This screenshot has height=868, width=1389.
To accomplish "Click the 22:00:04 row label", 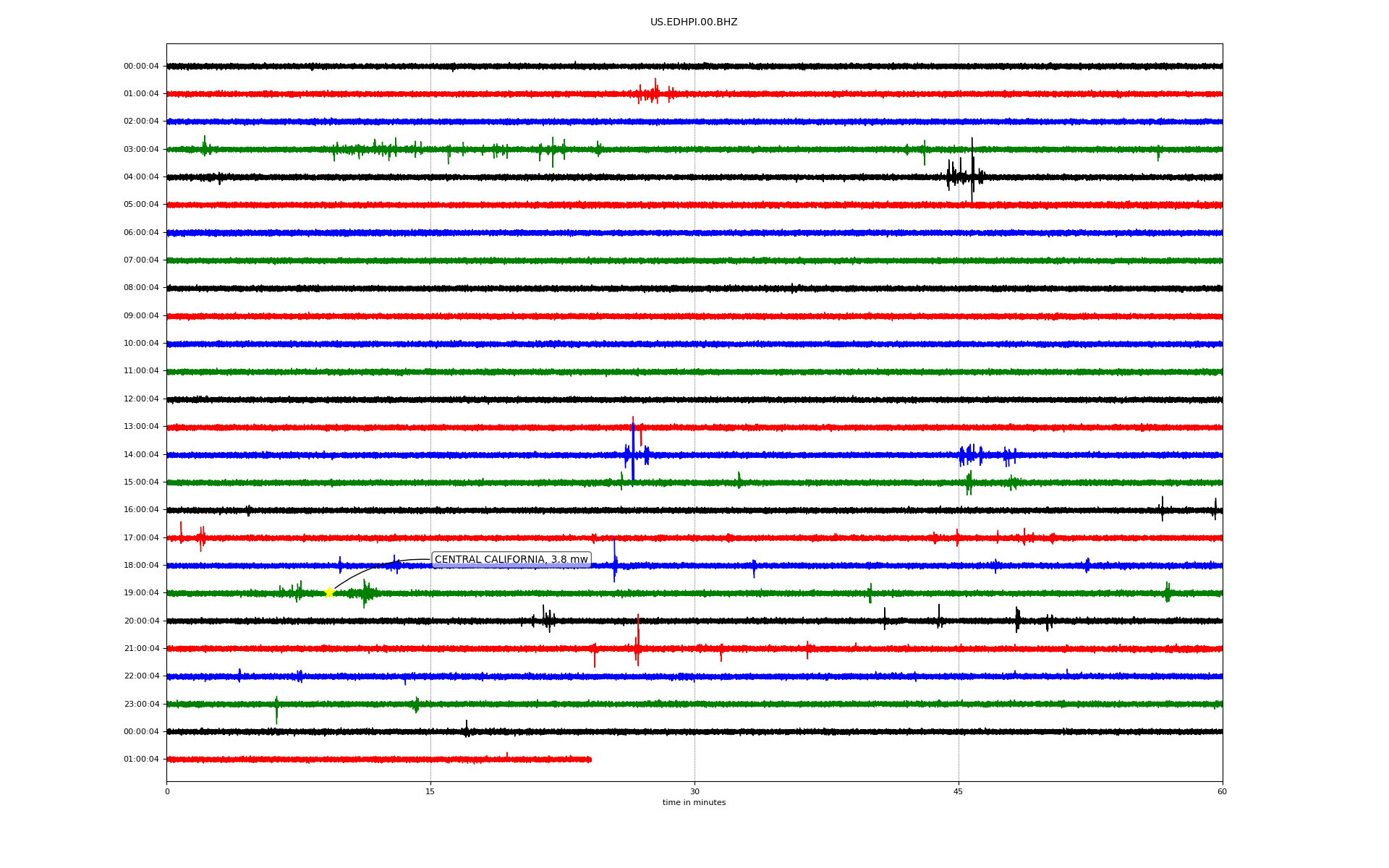I will [x=141, y=676].
